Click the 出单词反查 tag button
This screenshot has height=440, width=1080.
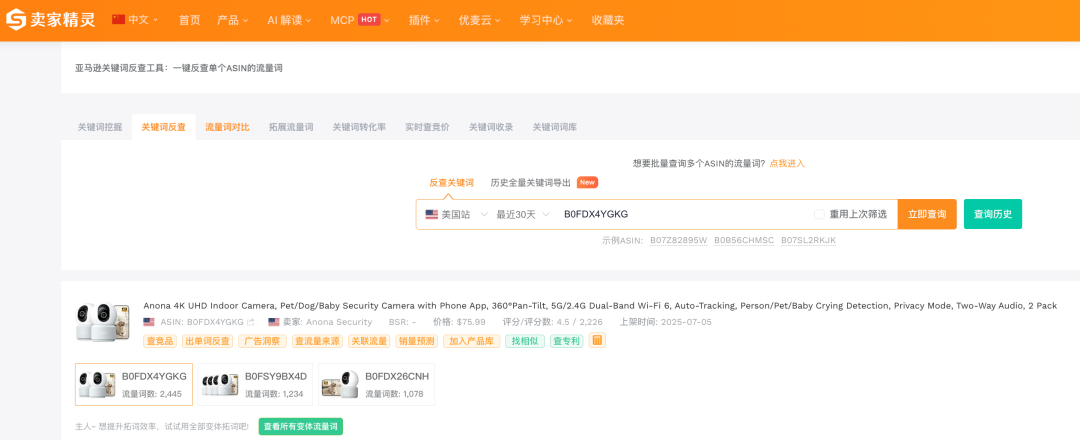pos(207,341)
